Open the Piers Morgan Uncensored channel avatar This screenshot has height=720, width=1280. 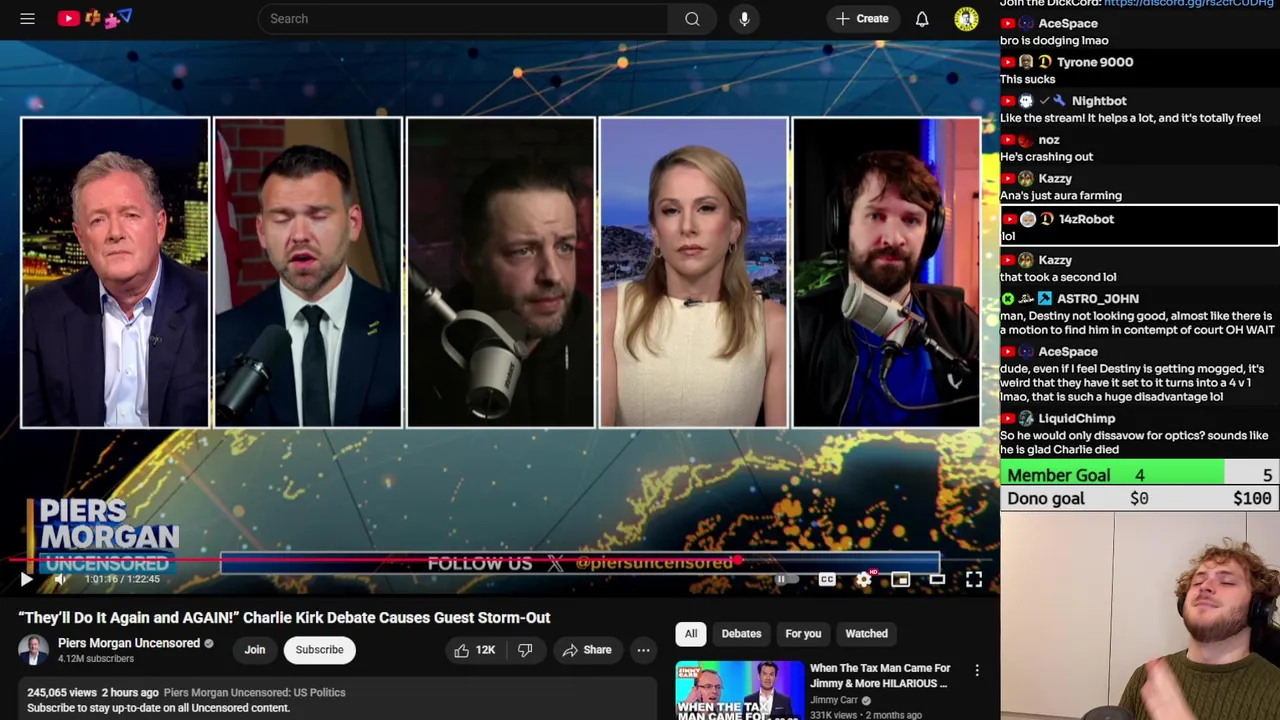click(33, 650)
